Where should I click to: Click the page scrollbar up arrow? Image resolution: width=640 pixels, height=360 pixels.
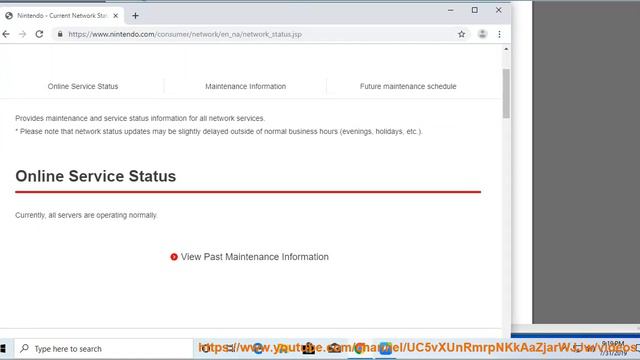point(506,49)
